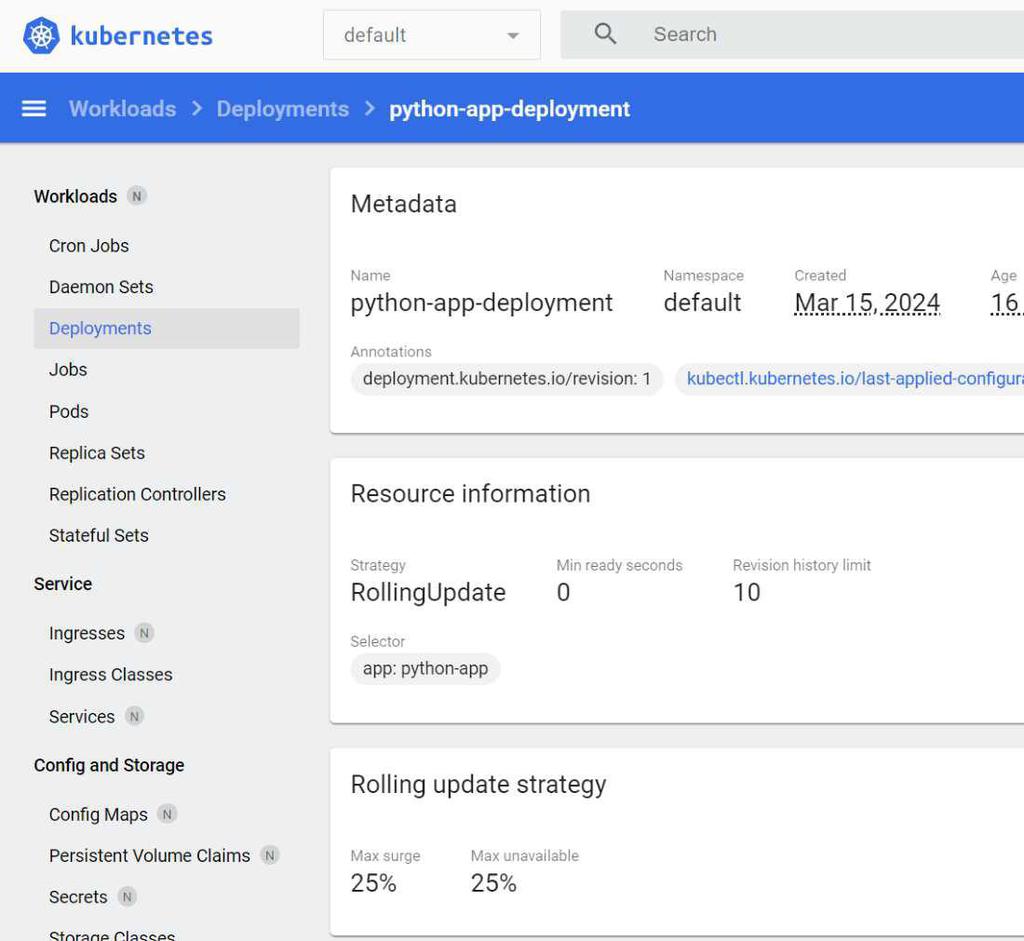Click the search magnifier icon
Screen dimensions: 1024x941
pyautogui.click(x=605, y=35)
